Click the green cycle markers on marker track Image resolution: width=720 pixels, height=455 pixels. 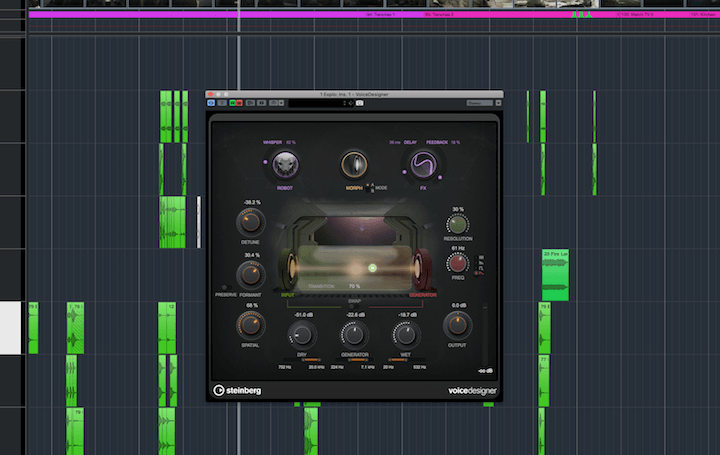tap(581, 15)
